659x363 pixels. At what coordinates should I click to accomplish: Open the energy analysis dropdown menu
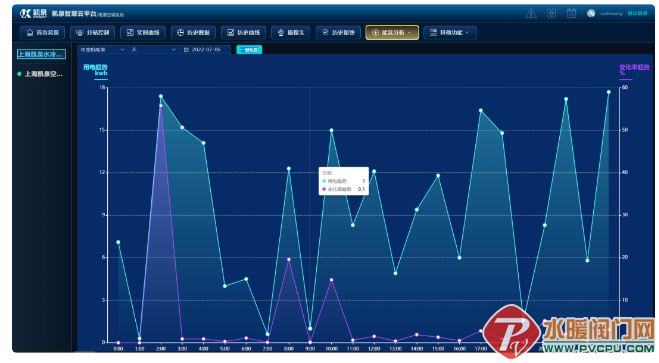(x=392, y=32)
